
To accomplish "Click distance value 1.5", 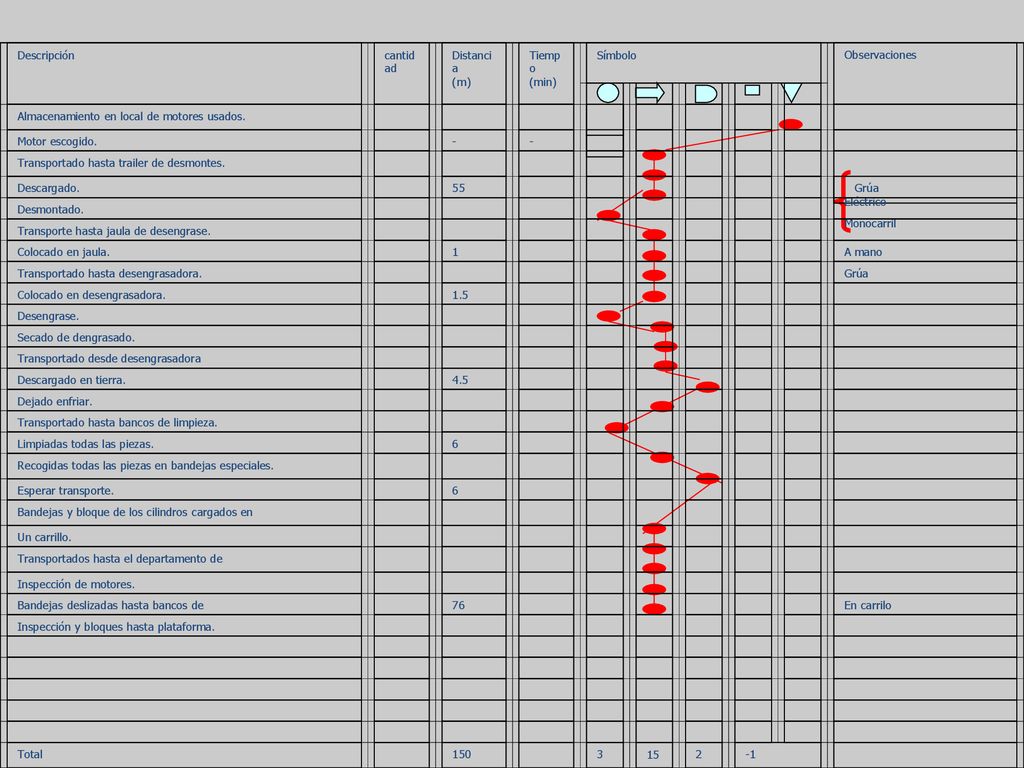I will [x=460, y=295].
